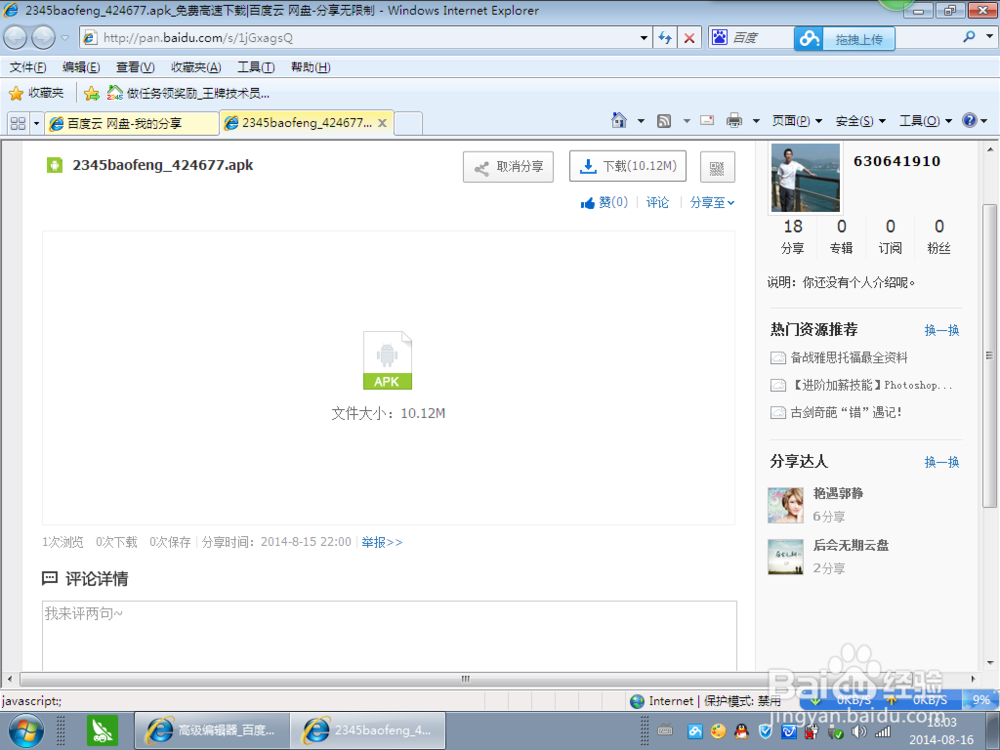Click the document icon beside 备战雅思托福最全资料

coord(777,358)
